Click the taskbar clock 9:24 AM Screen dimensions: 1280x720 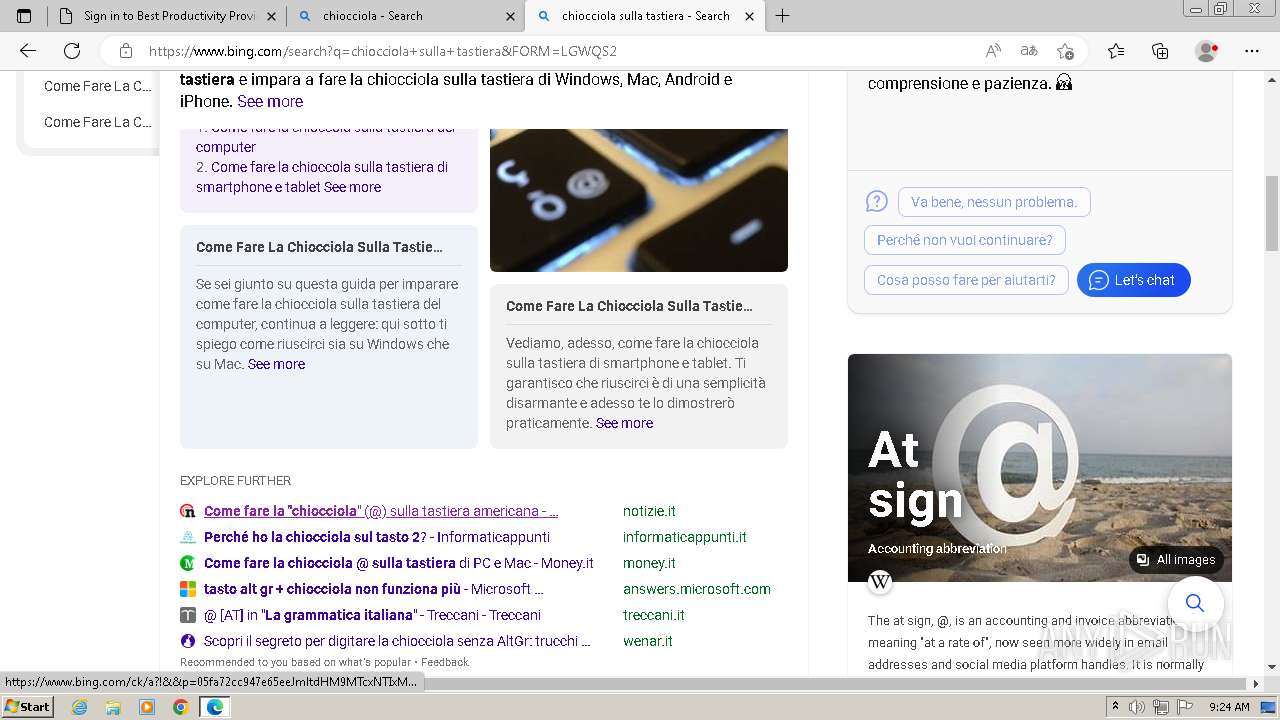1229,707
